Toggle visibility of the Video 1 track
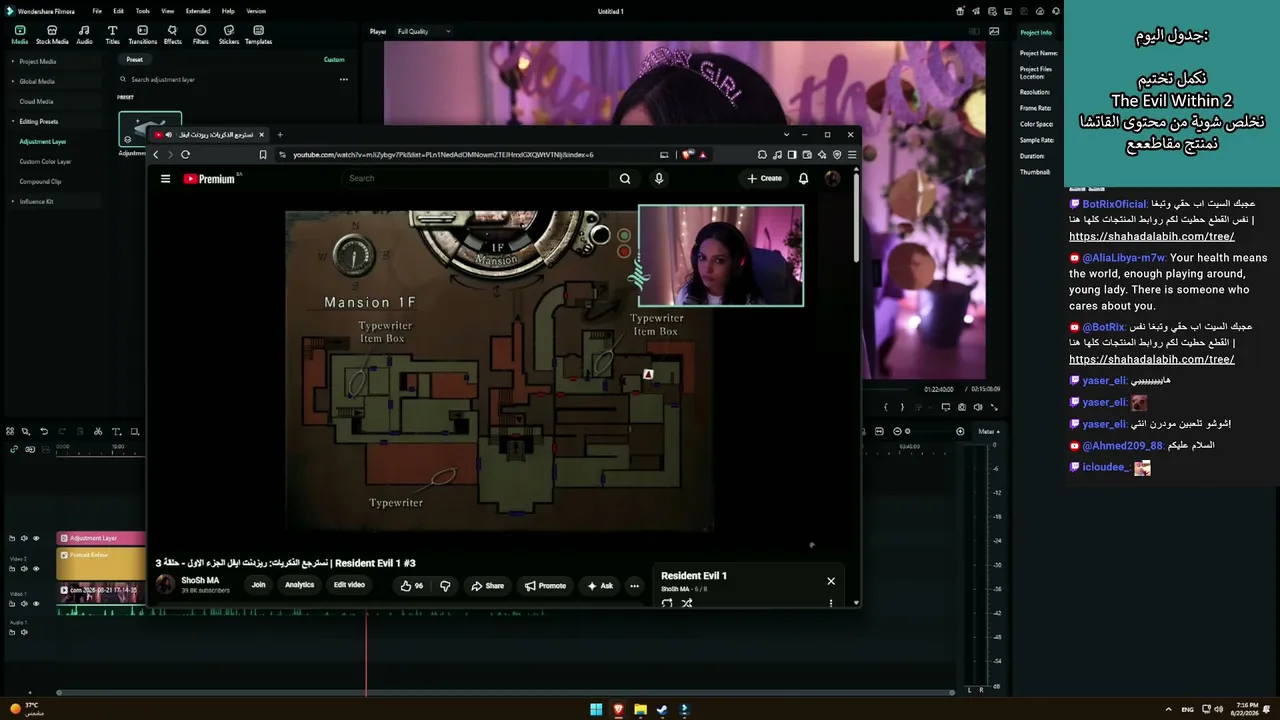 36,604
